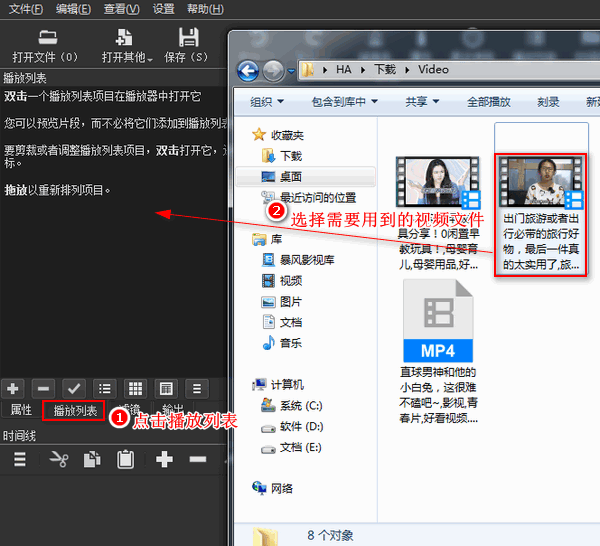Select 桌面 in navigation pane
The image size is (600, 546).
click(x=305, y=176)
